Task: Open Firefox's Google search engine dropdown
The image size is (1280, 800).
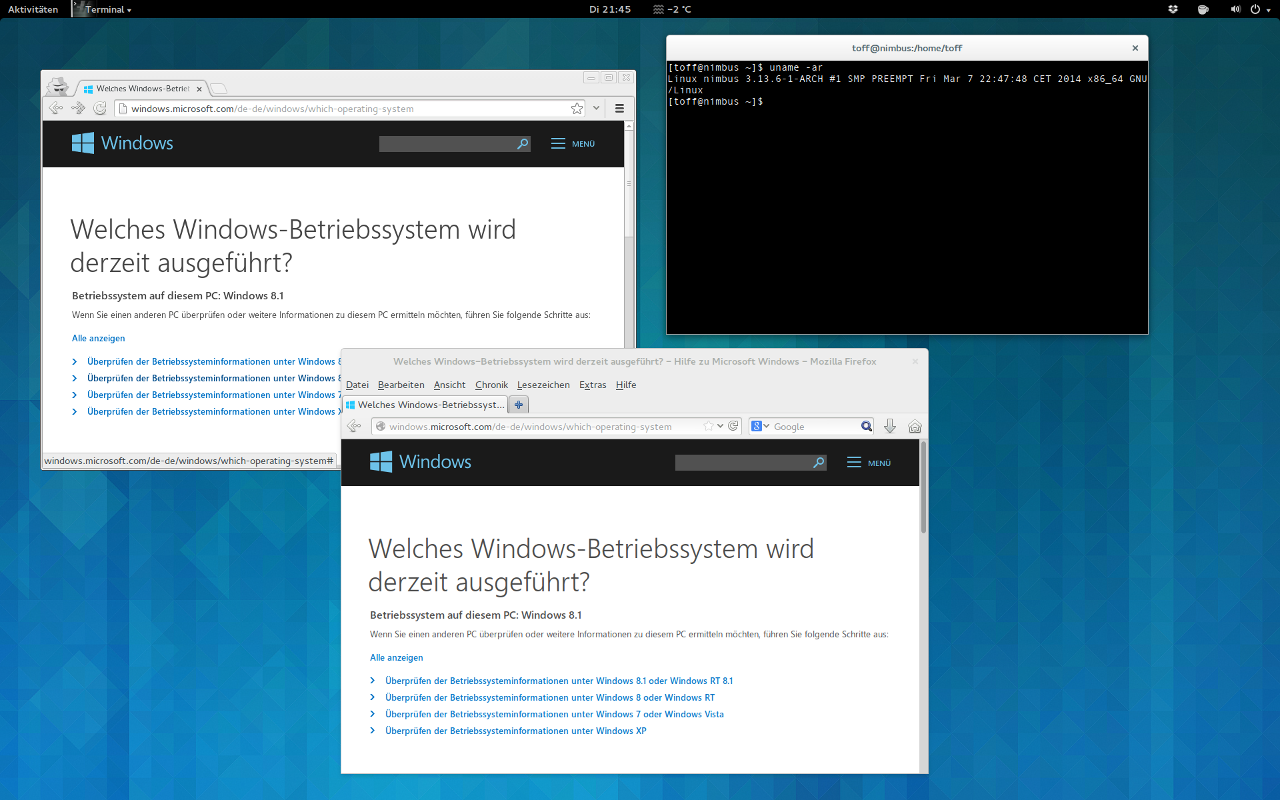Action: pos(760,426)
